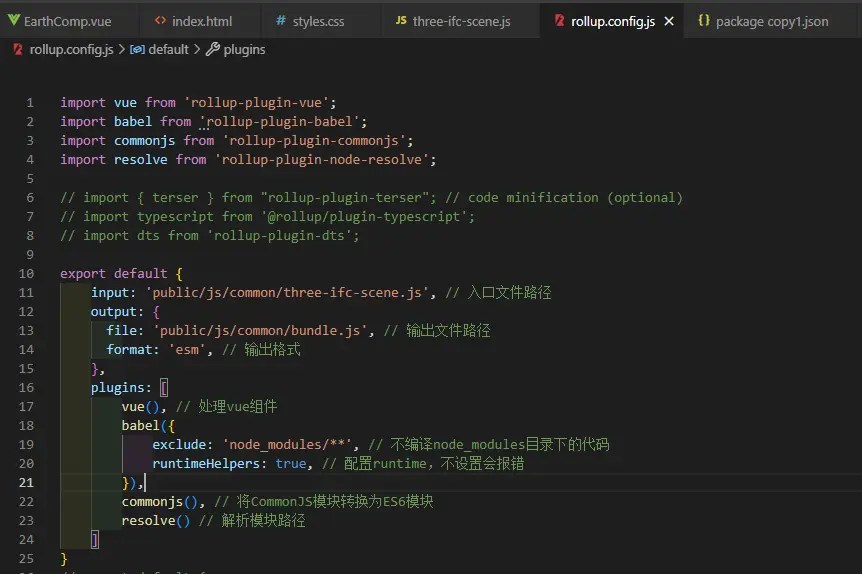Click the 'public/js/common/bundle.js' string
The height and width of the screenshot is (574, 862).
(260, 330)
